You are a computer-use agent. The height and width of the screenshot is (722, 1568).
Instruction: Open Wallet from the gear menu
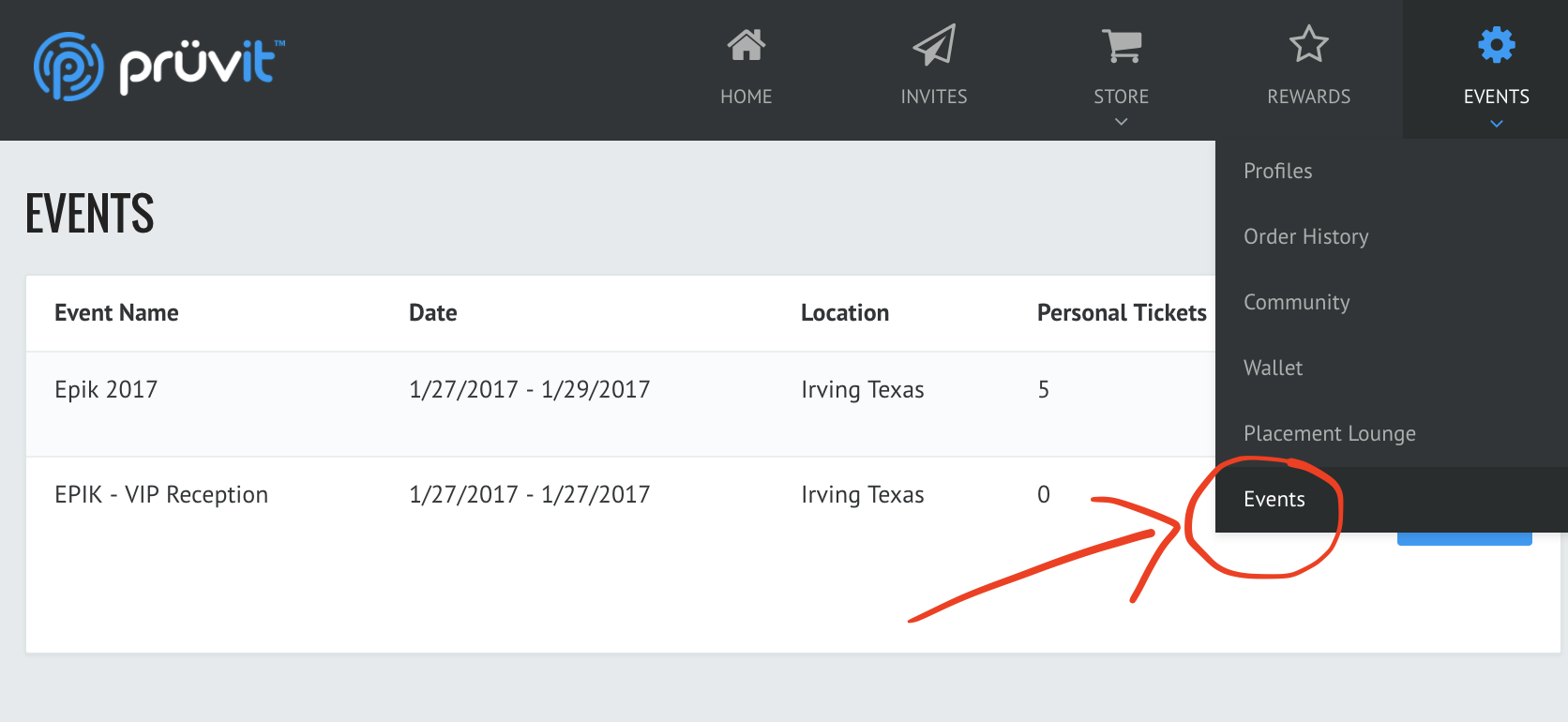point(1273,368)
